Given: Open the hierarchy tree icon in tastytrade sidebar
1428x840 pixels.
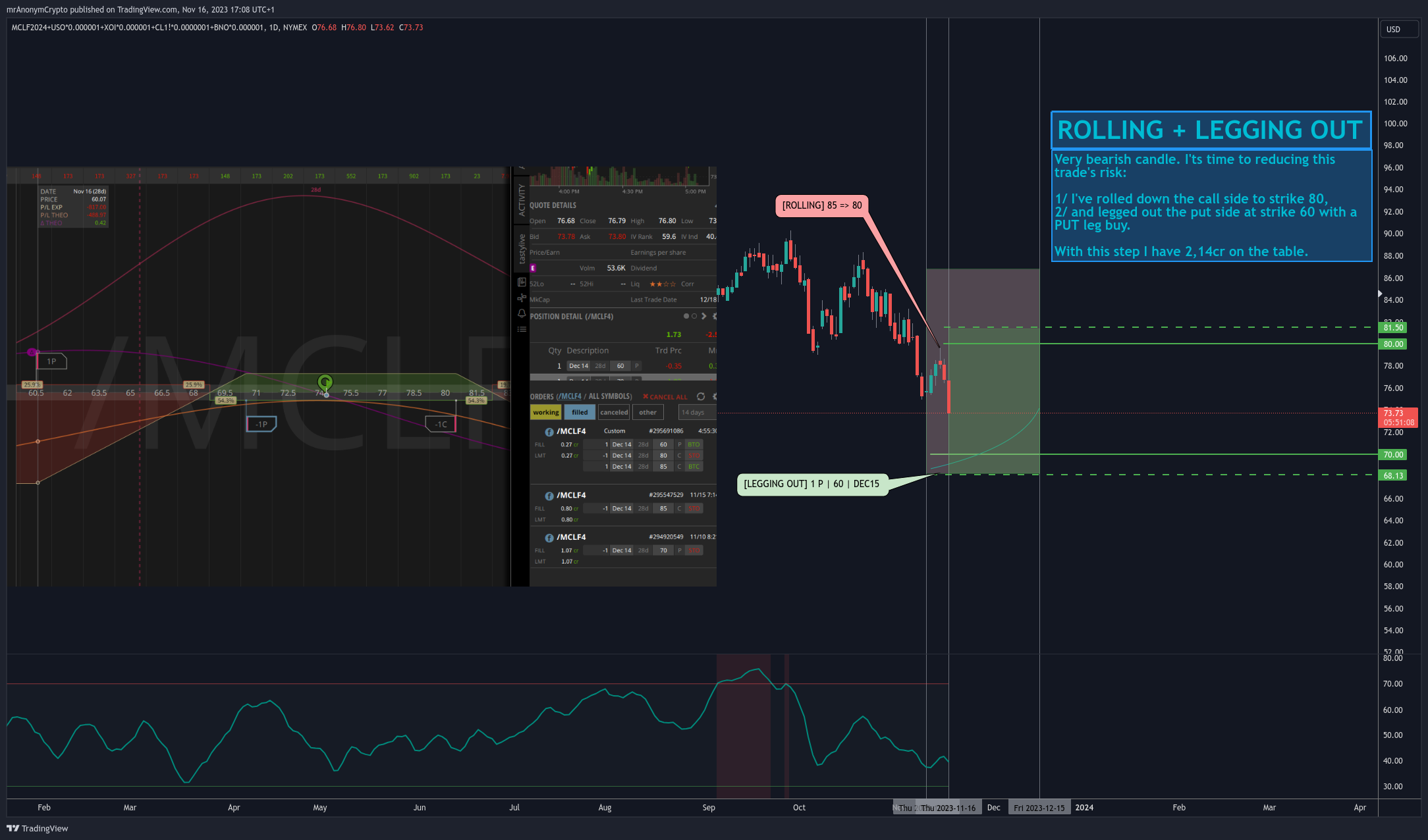Looking at the screenshot, I should [522, 298].
